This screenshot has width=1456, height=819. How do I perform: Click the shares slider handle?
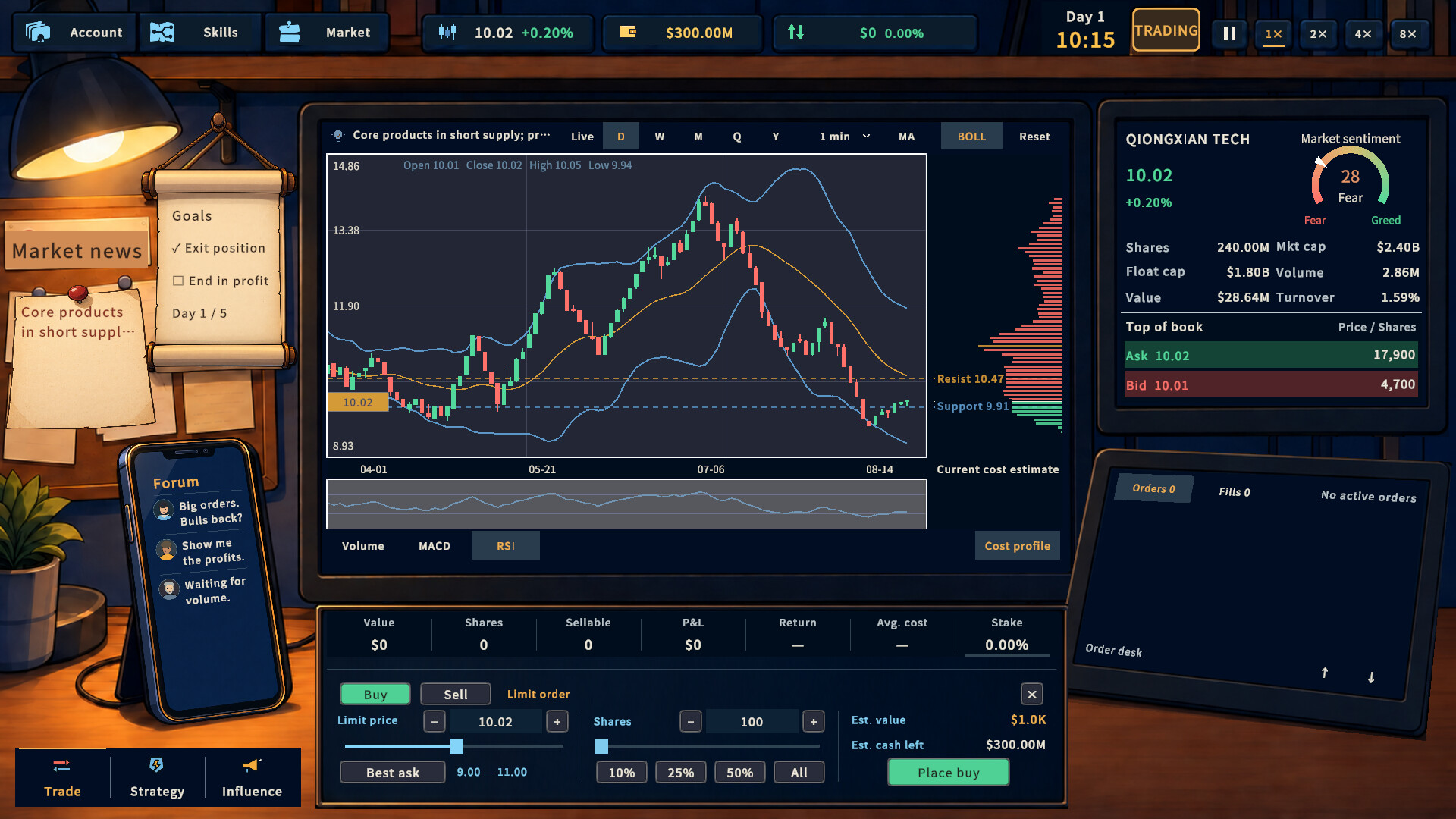click(601, 746)
